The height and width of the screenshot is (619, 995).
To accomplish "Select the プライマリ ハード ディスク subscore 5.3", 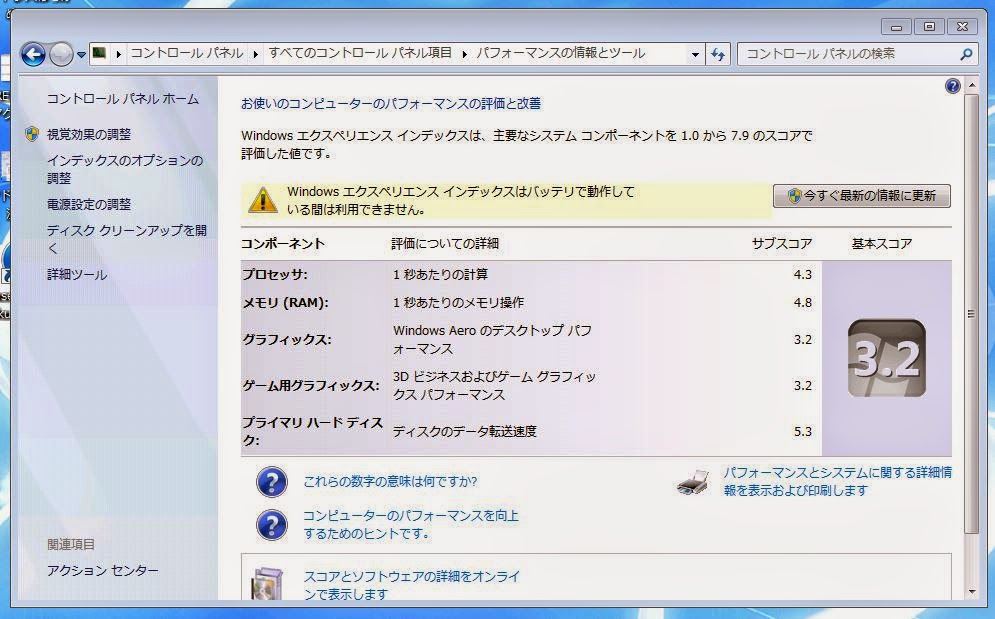I will tap(802, 432).
